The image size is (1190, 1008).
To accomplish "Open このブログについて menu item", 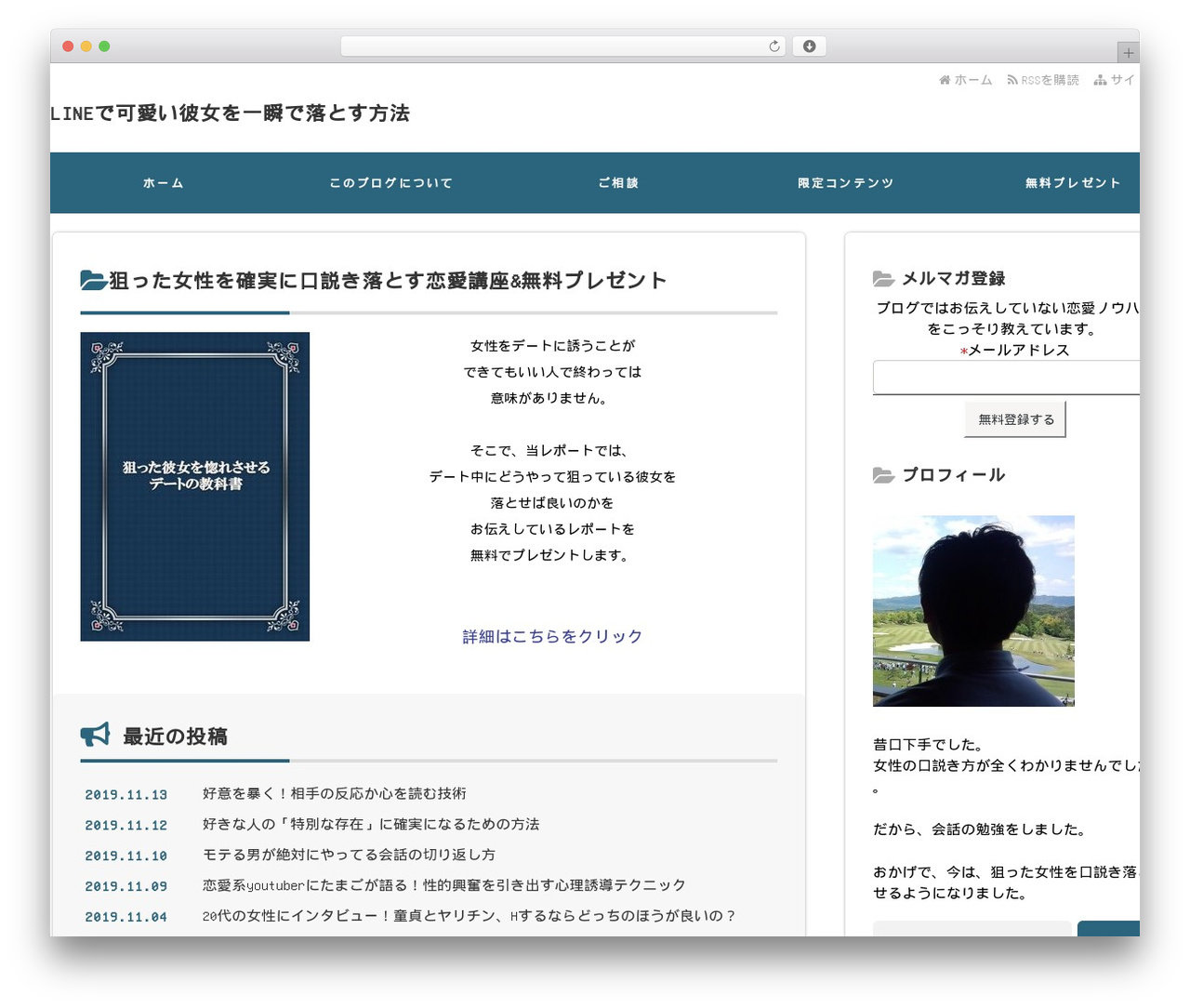I will (391, 183).
